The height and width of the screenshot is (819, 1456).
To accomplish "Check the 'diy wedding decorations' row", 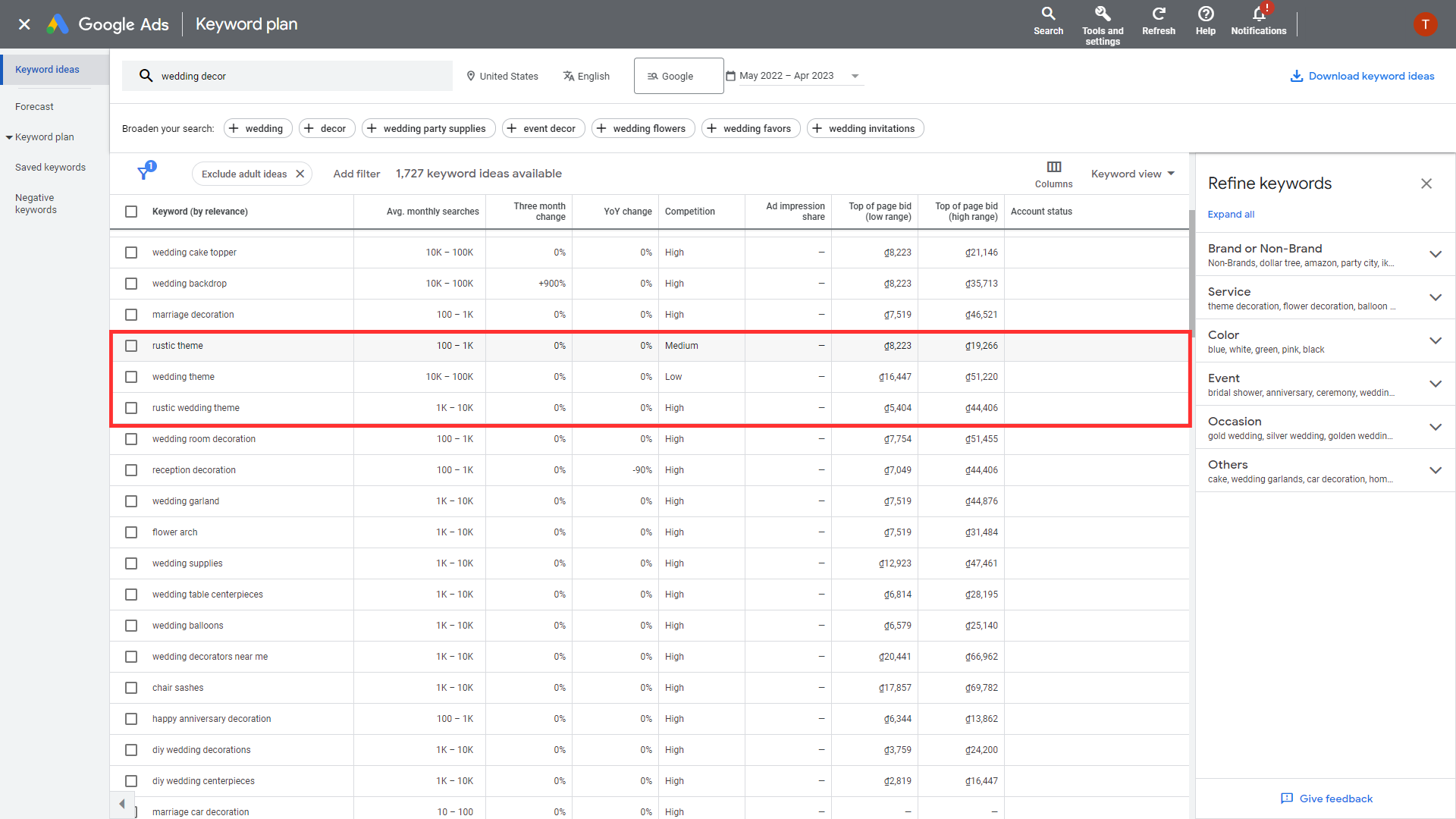I will click(x=131, y=750).
